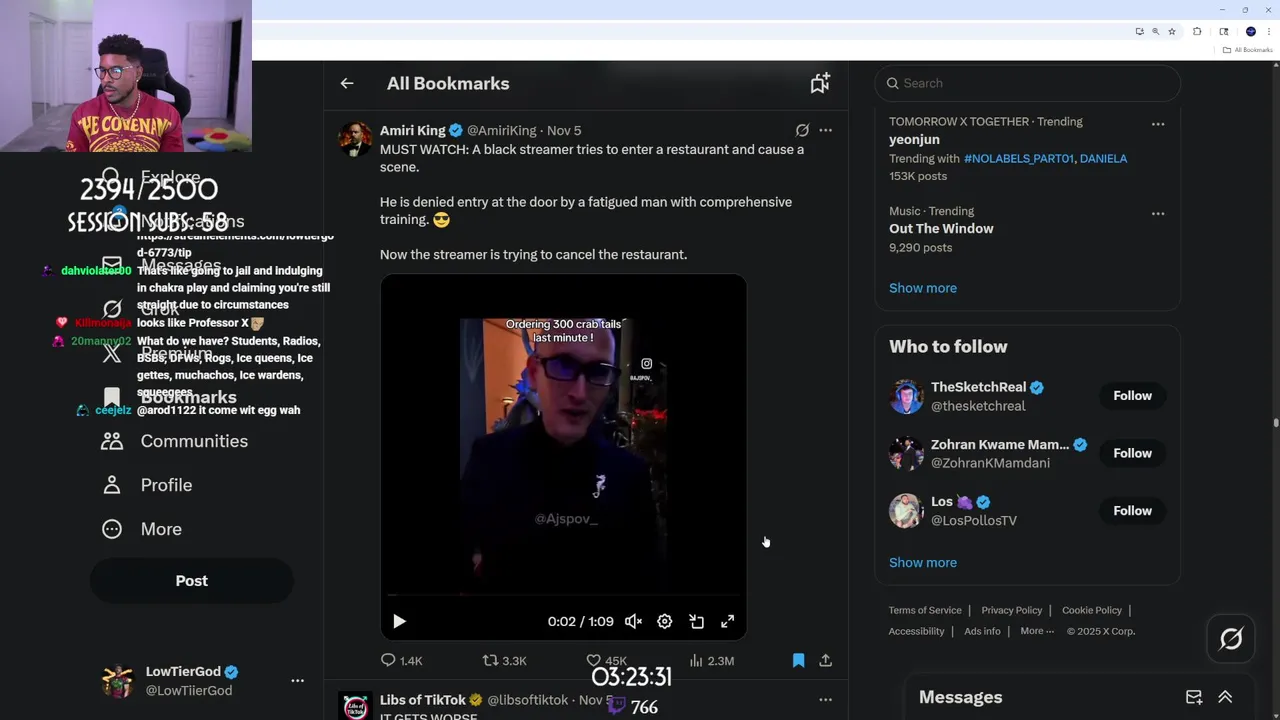Repost the Amiri King post

click(x=504, y=660)
